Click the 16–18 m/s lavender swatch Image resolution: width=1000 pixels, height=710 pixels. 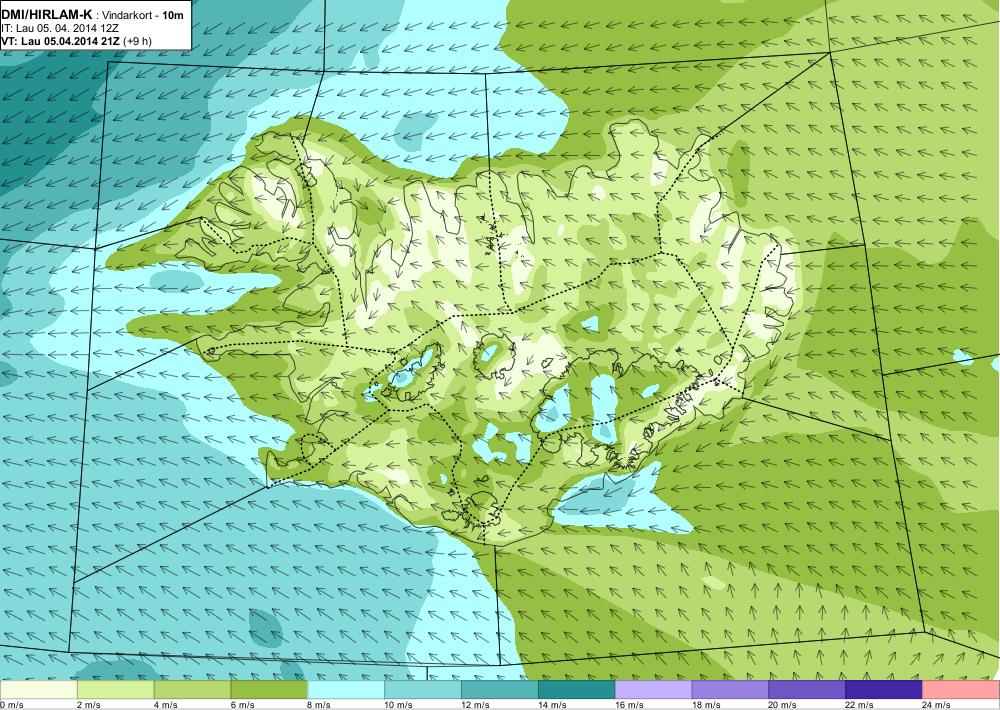(654, 690)
